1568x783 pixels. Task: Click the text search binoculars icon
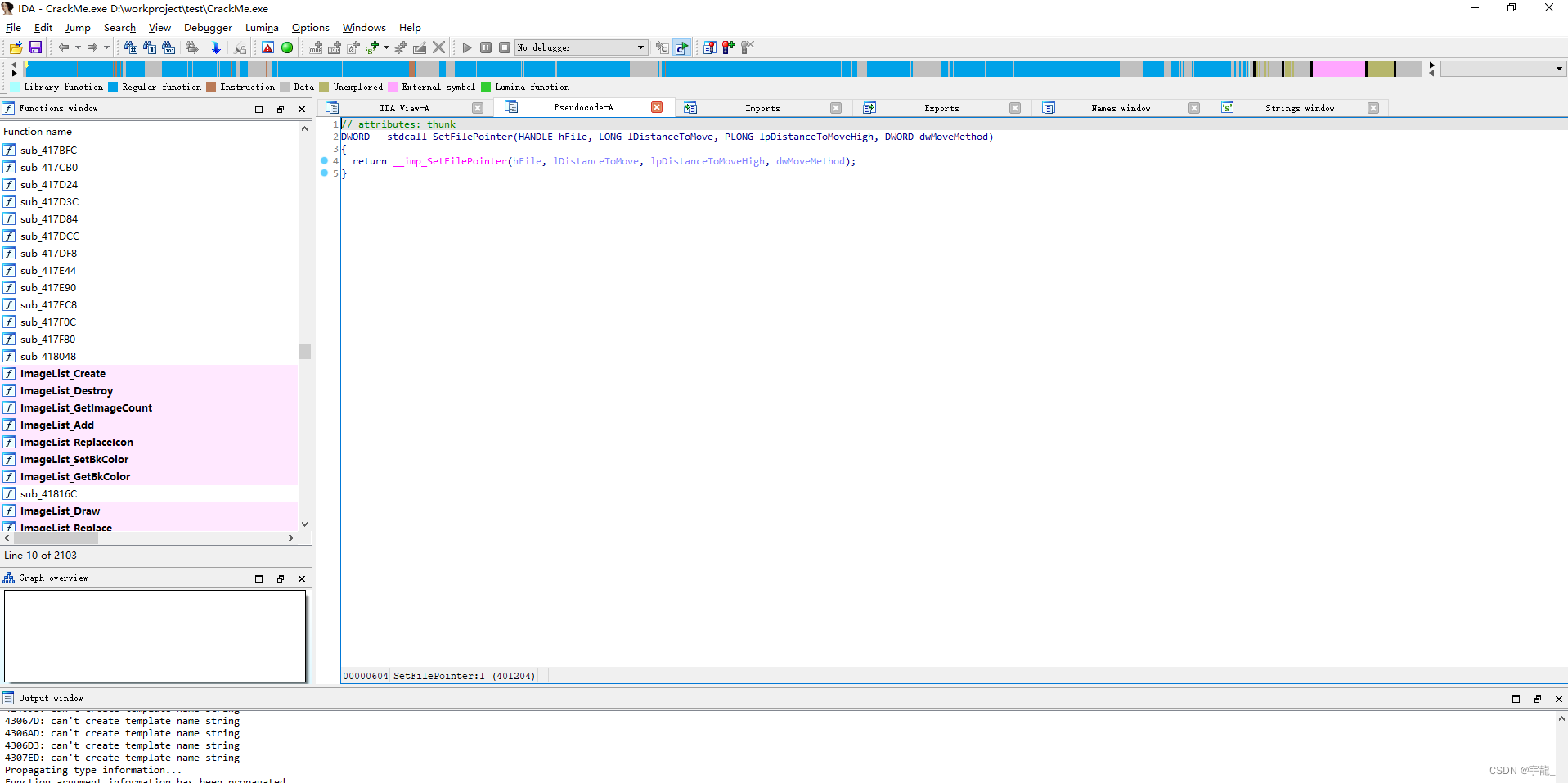click(x=150, y=47)
